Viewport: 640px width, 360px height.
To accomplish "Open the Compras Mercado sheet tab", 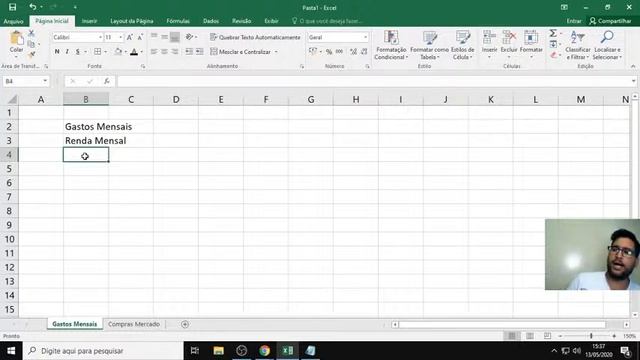I will pos(134,324).
